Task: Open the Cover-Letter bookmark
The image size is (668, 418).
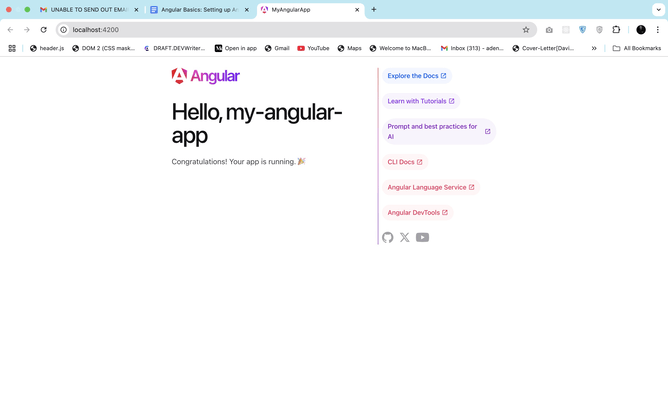Action: point(543,49)
